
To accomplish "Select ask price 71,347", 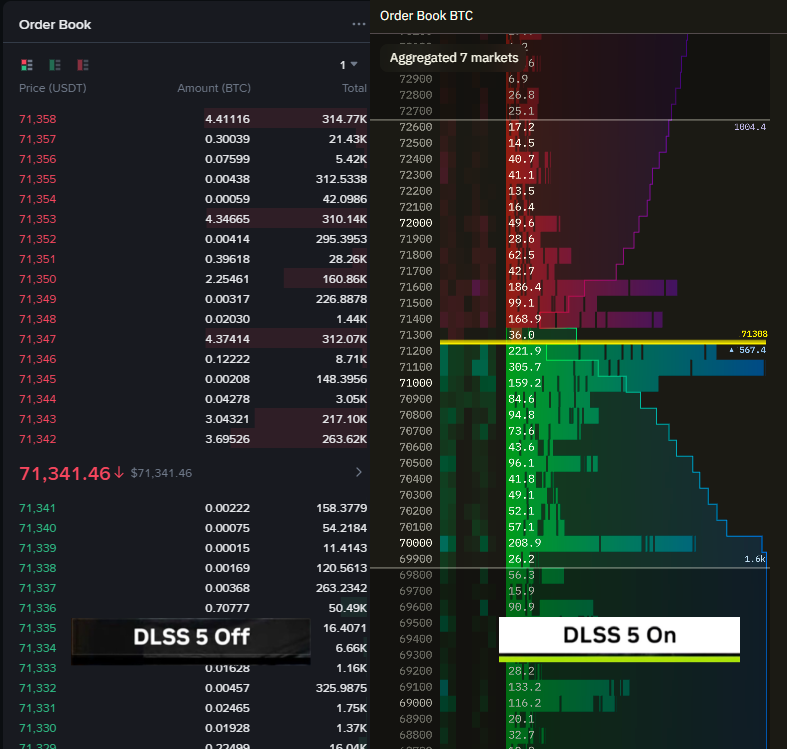I will (x=38, y=339).
